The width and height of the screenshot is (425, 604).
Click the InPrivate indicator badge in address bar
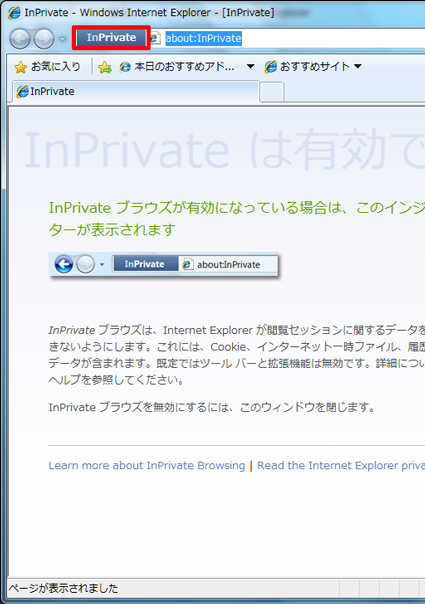(111, 37)
